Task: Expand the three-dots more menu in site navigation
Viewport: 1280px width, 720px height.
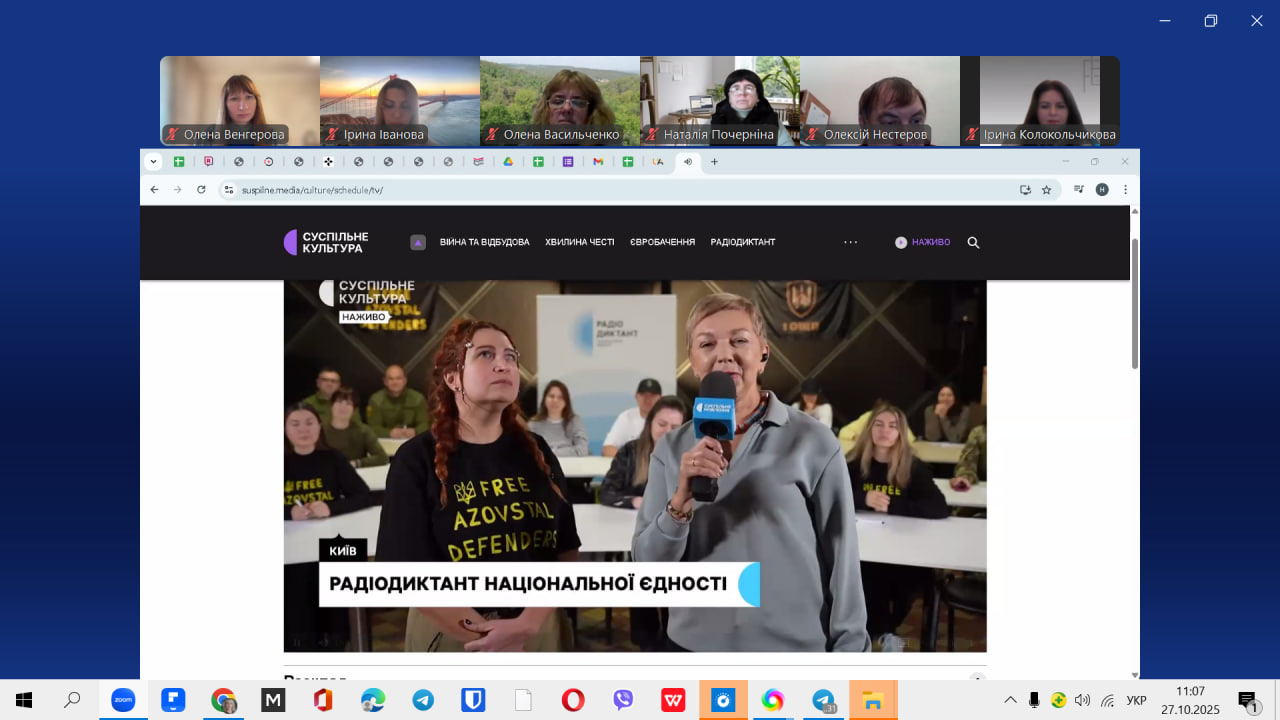Action: 850,242
